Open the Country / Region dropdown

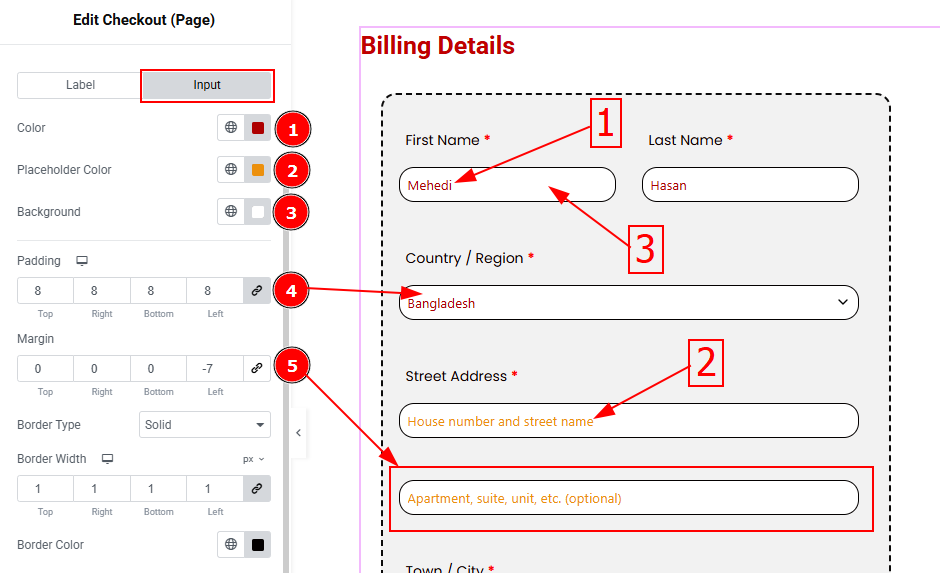click(x=628, y=303)
